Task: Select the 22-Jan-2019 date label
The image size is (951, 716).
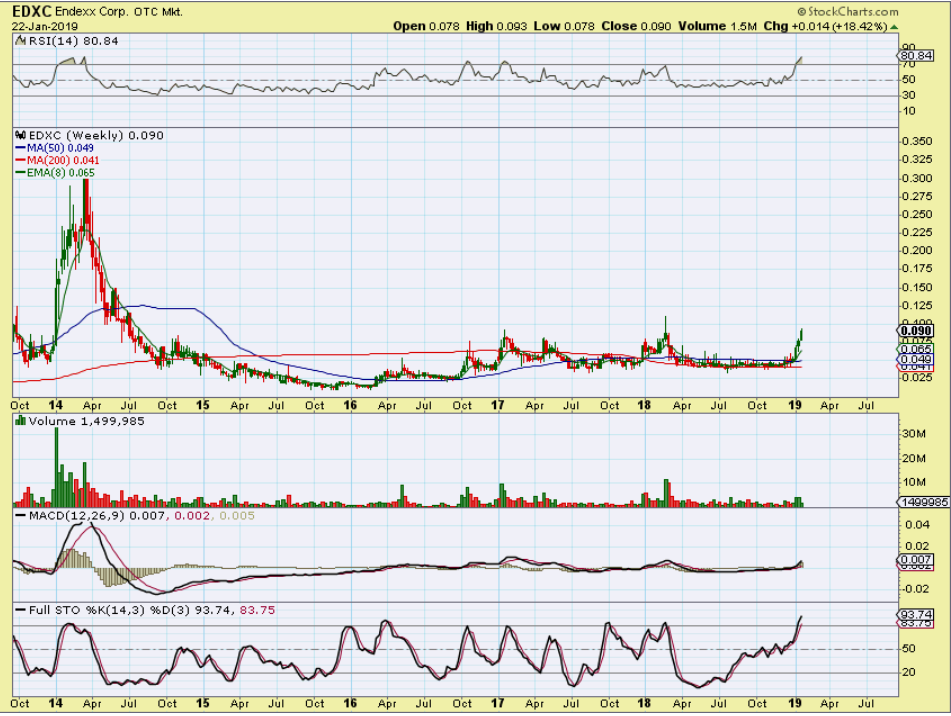Action: click(45, 26)
